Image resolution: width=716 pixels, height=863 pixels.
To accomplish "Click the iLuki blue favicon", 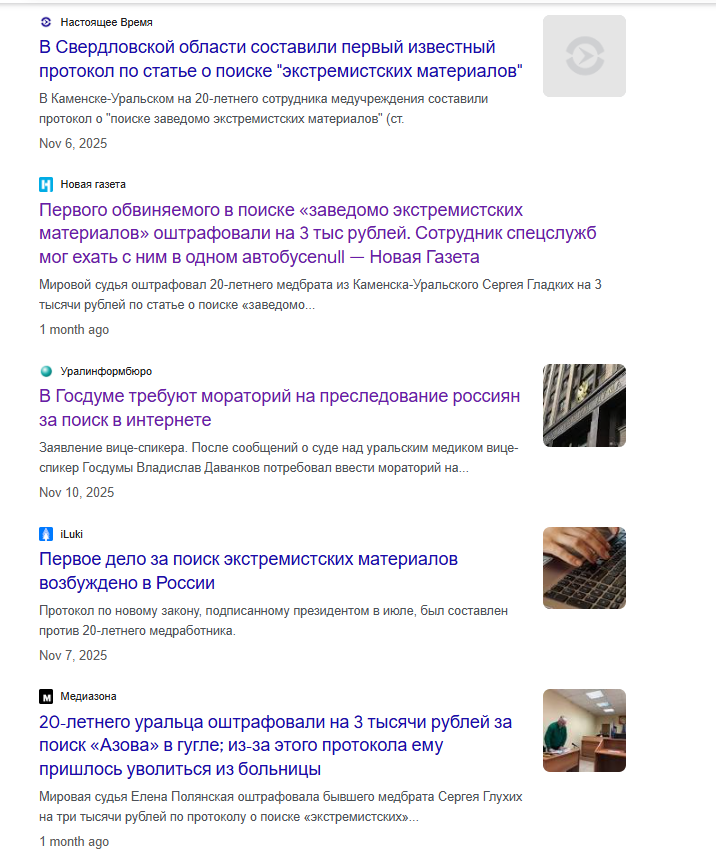I will 46,534.
